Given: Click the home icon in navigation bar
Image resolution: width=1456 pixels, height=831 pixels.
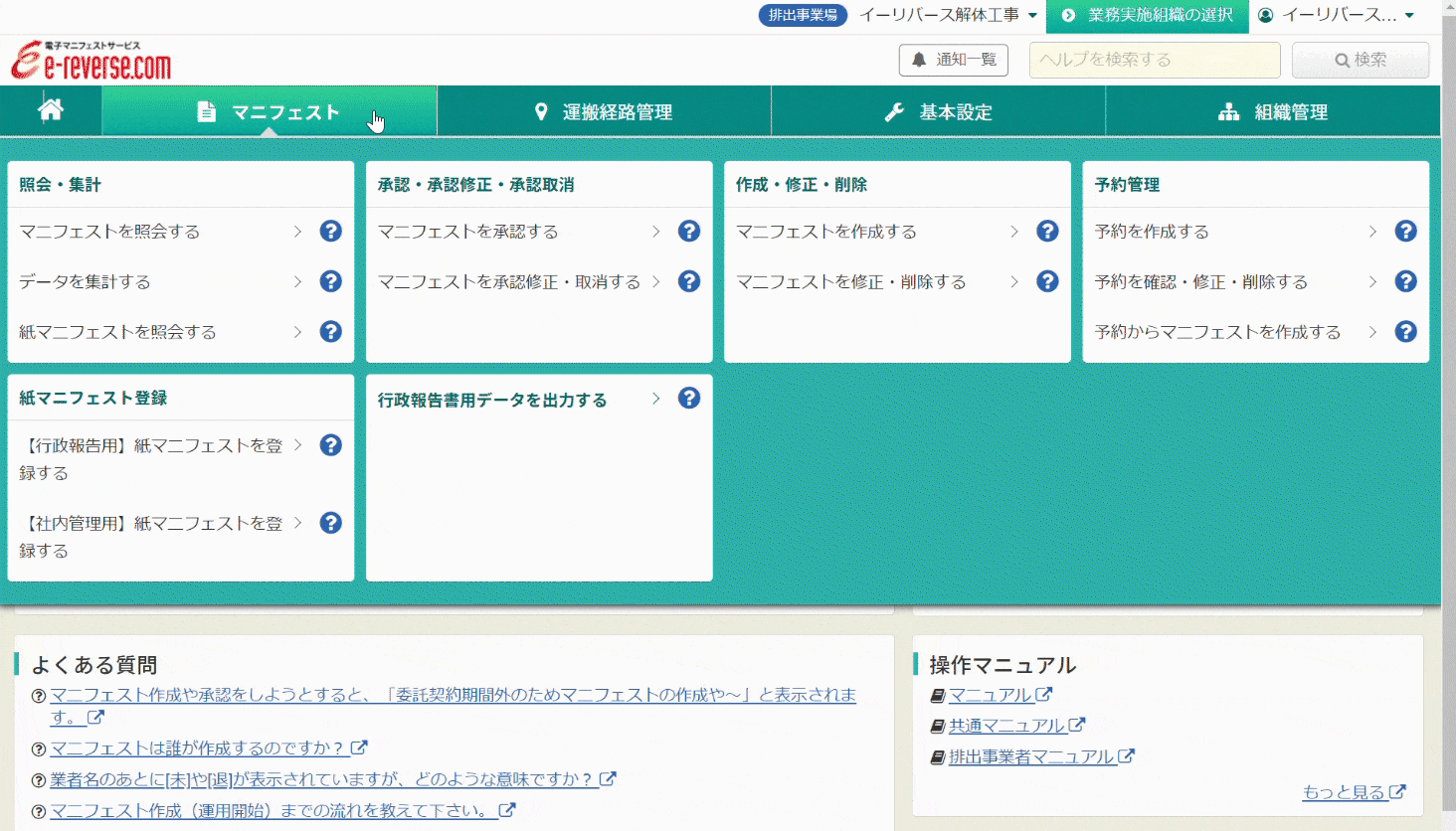Looking at the screenshot, I should 51,110.
